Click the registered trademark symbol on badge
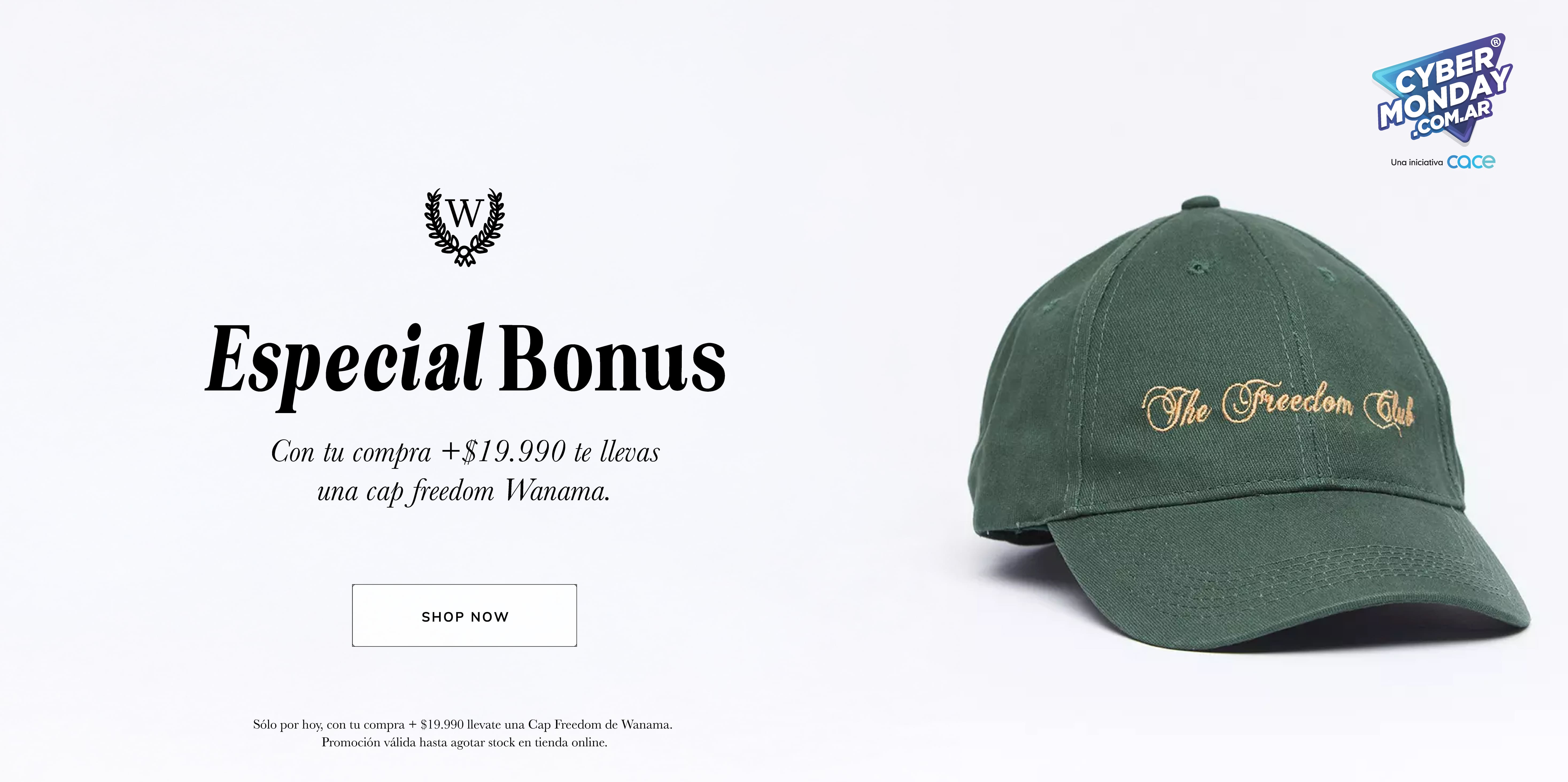1568x782 pixels. 1496,43
